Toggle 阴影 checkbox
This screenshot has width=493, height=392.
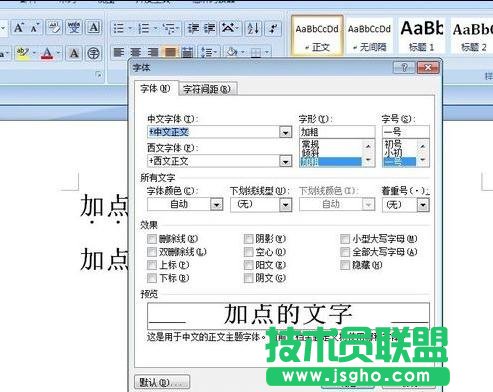(x=249, y=239)
